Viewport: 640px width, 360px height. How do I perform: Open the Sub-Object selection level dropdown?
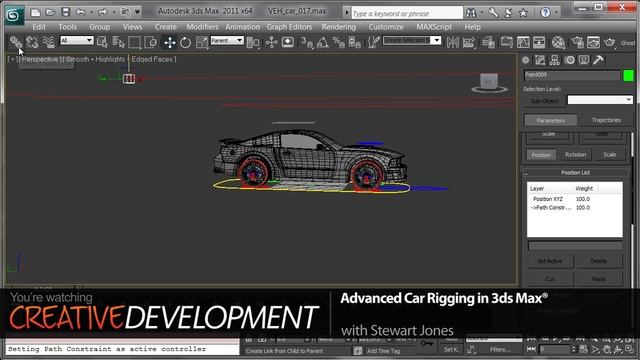click(x=600, y=100)
